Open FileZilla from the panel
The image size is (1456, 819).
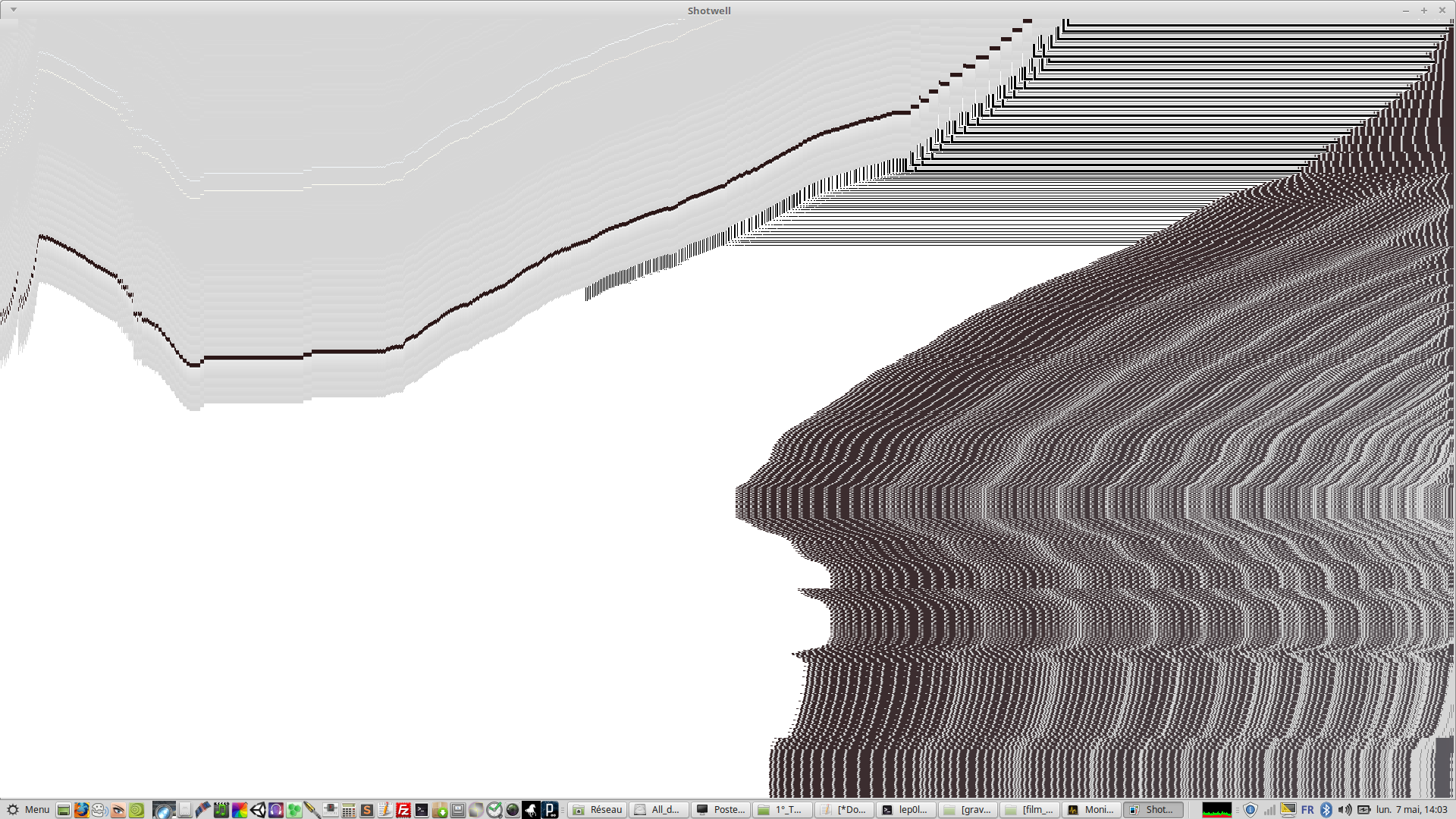(403, 809)
